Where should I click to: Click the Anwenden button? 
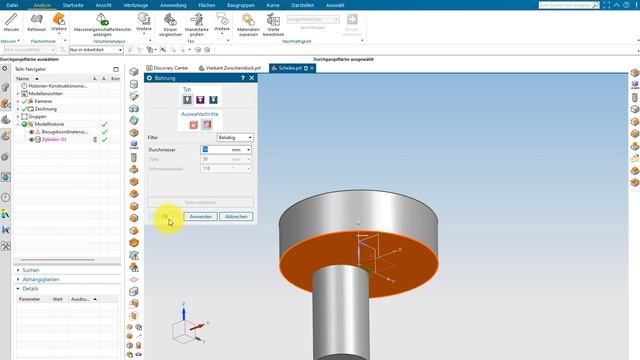point(200,216)
